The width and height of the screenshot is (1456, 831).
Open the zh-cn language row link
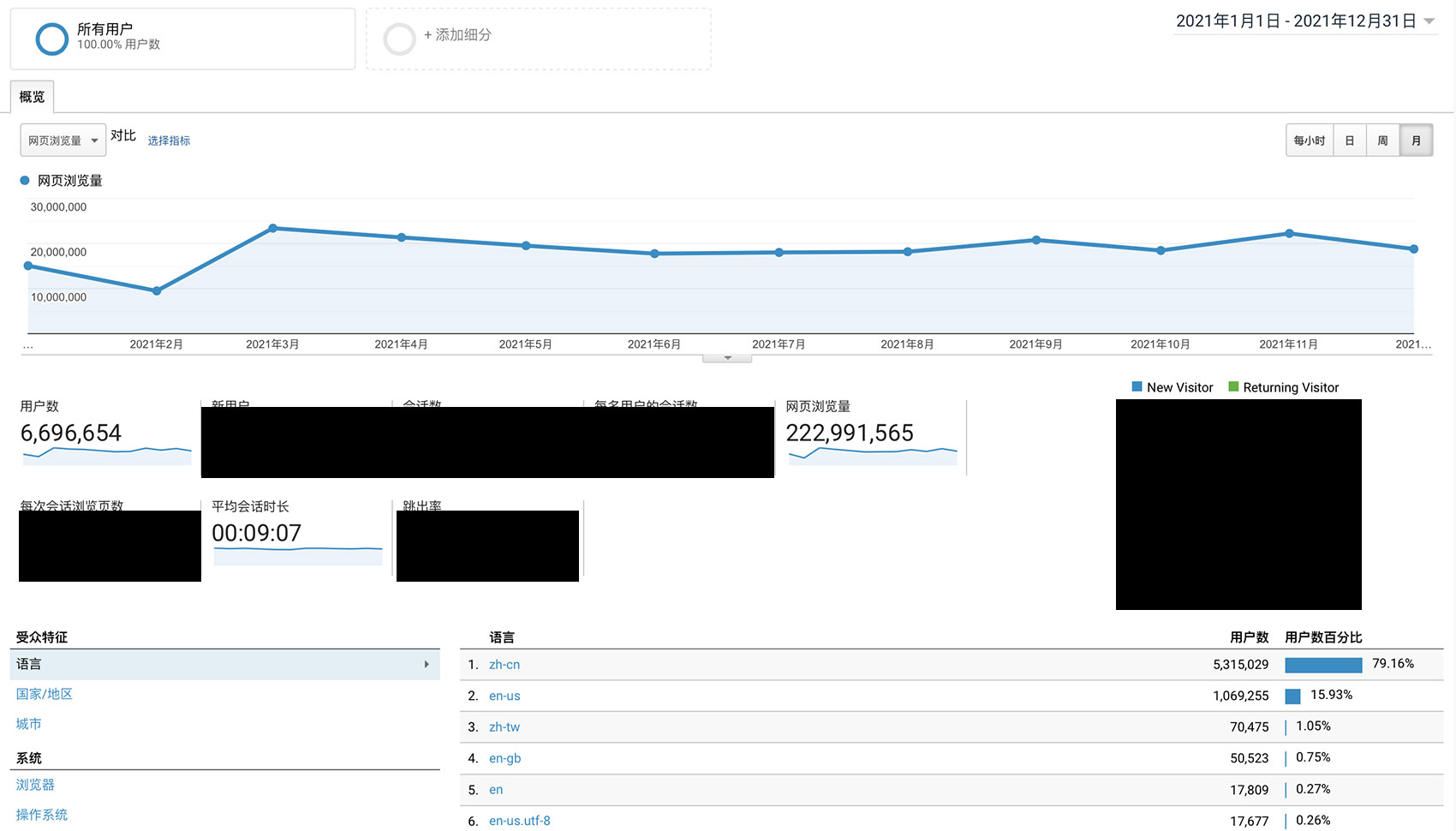pos(504,665)
